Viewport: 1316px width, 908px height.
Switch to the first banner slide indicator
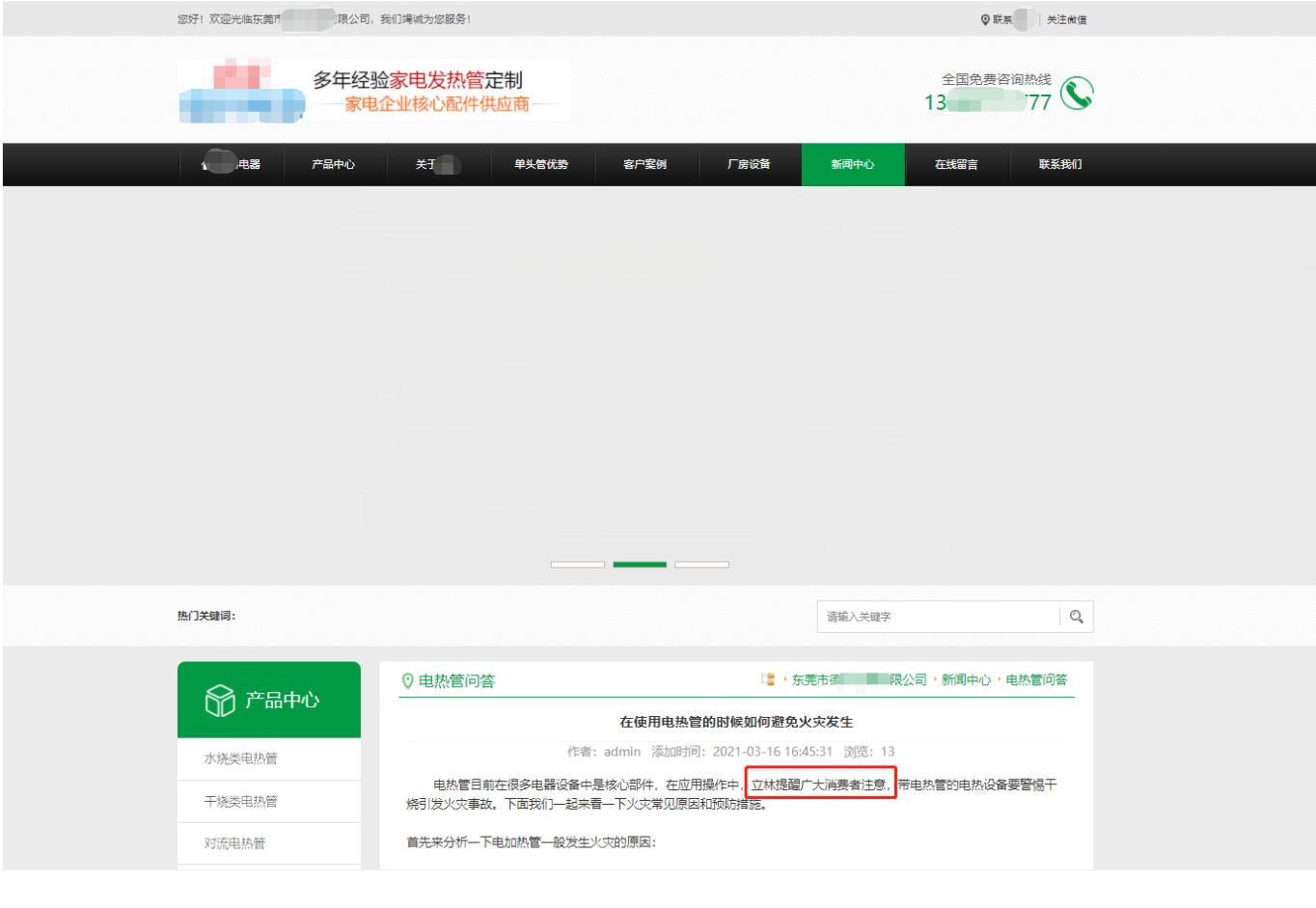(x=577, y=564)
